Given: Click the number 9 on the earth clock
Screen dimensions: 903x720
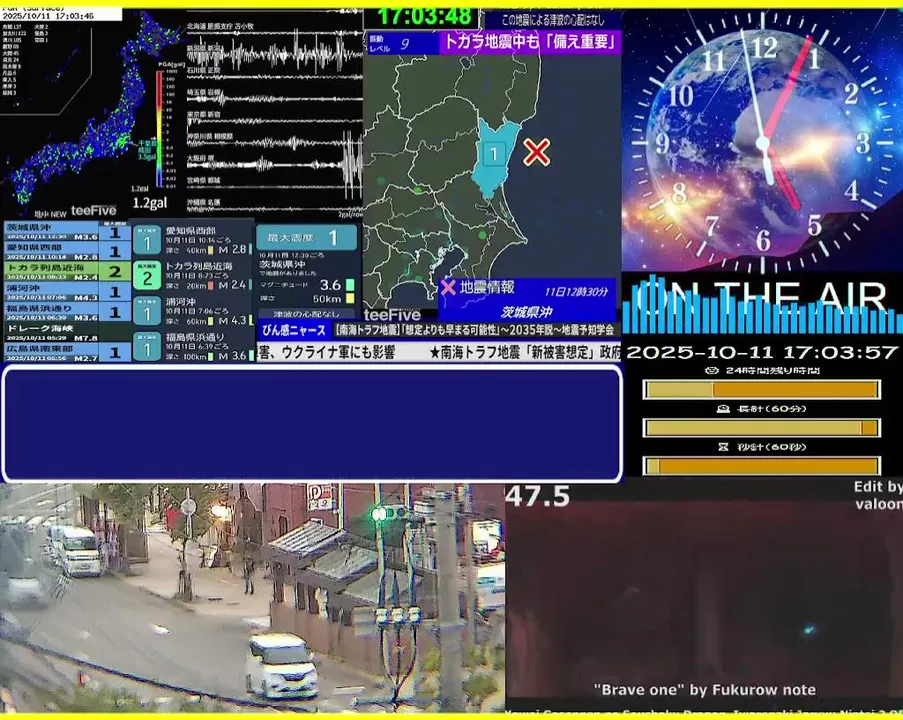Looking at the screenshot, I should coord(662,143).
